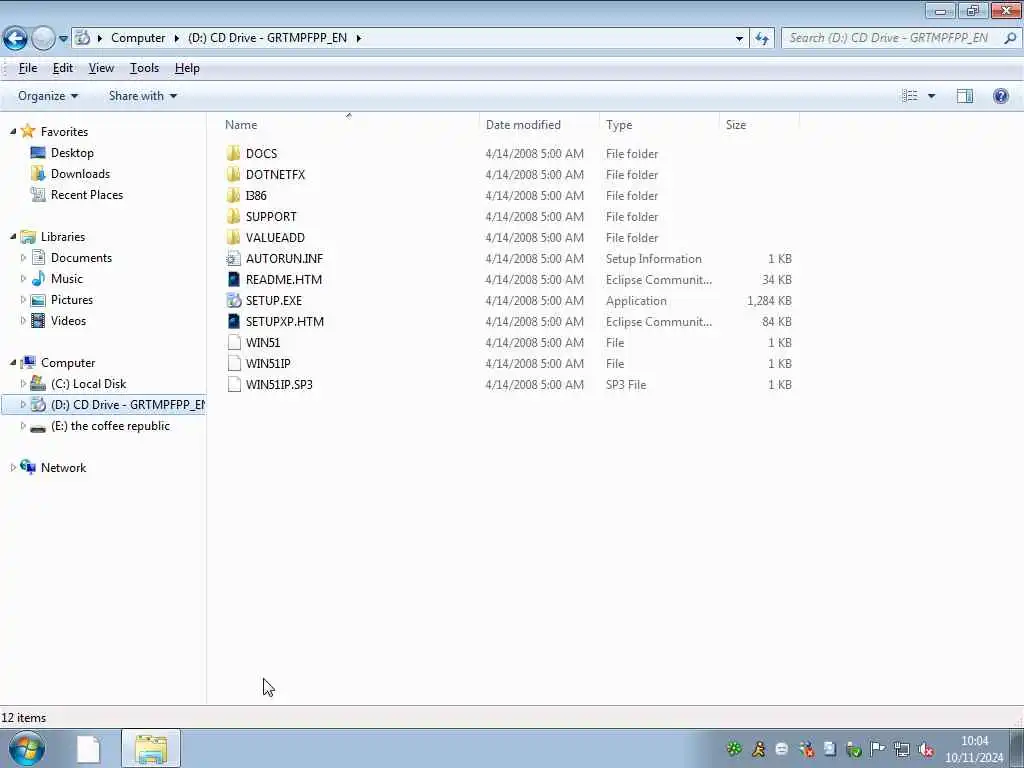Open address bar previous locations dropdown
Image resolution: width=1024 pixels, height=768 pixels.
(x=739, y=39)
